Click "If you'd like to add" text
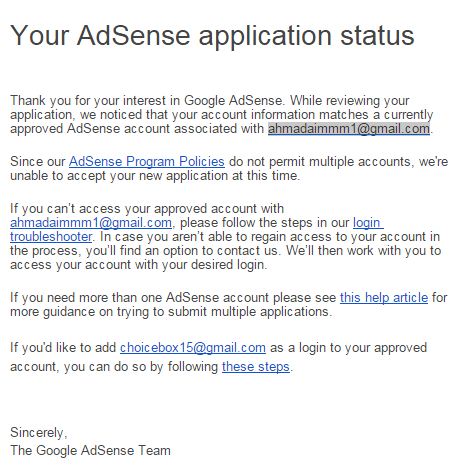The height and width of the screenshot is (467, 464). pos(63,348)
